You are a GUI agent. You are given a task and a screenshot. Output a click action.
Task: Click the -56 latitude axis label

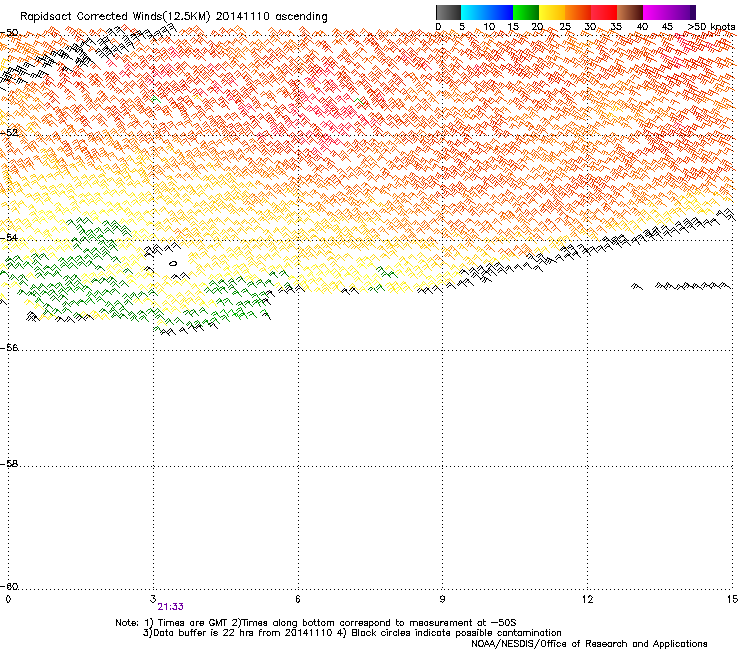9,348
